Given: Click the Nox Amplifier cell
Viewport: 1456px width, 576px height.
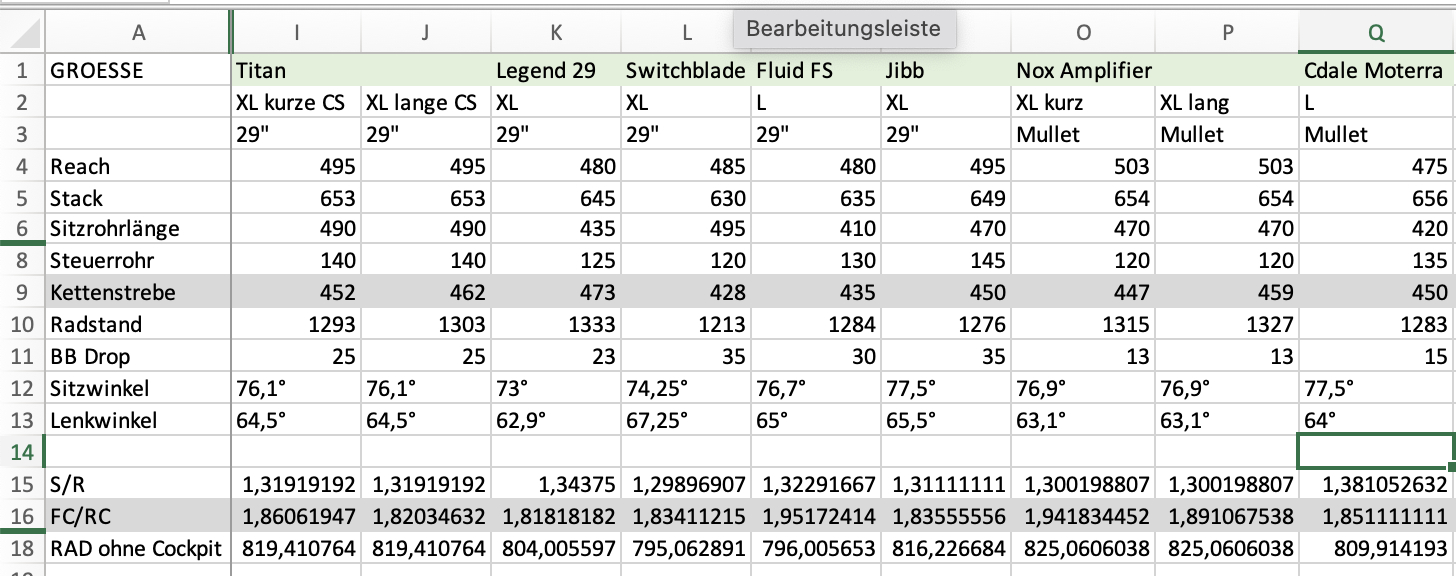Looking at the screenshot, I should pos(1084,70).
